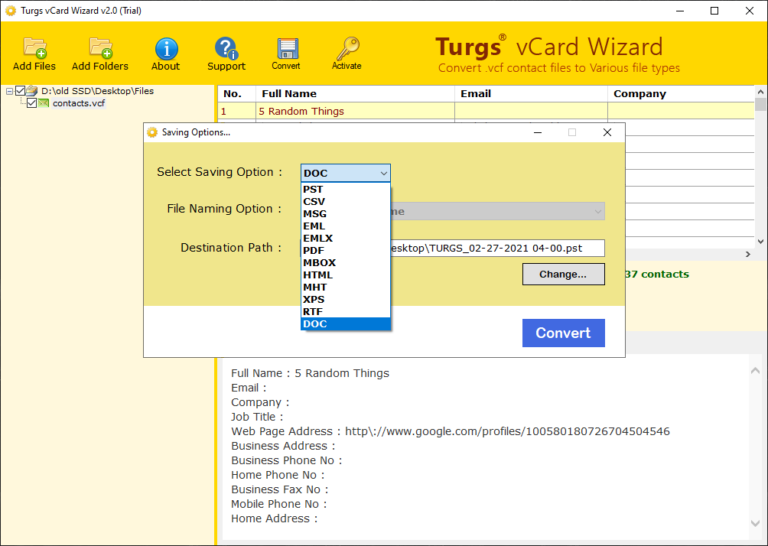Click the Turgs vCard Wizard title bar icon
Viewport: 768px width, 546px height.
pyautogui.click(x=10, y=11)
